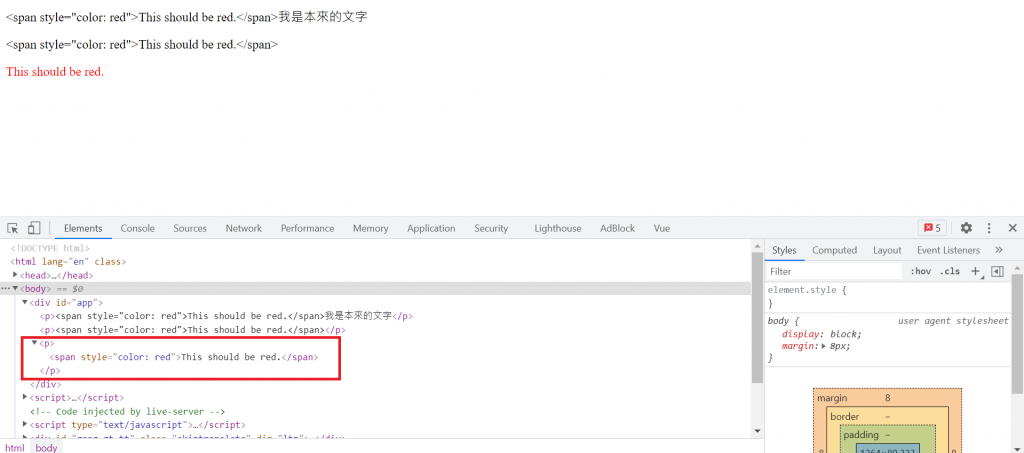This screenshot has width=1024, height=453.
Task: Click the display property in body rule
Action: pos(799,334)
